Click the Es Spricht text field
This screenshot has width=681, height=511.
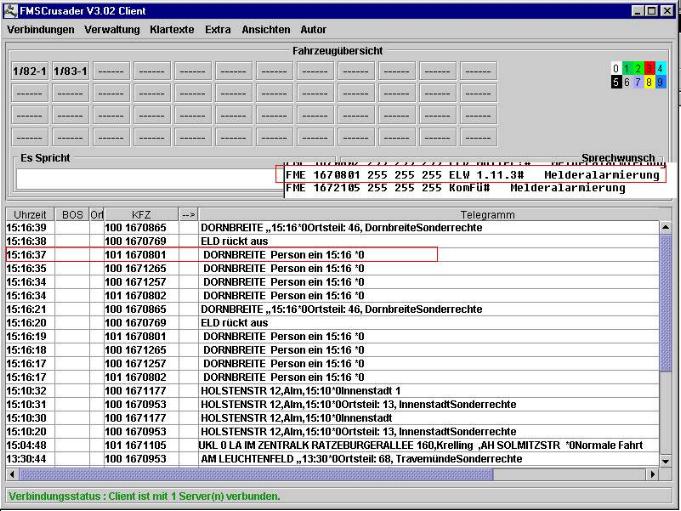[x=150, y=178]
